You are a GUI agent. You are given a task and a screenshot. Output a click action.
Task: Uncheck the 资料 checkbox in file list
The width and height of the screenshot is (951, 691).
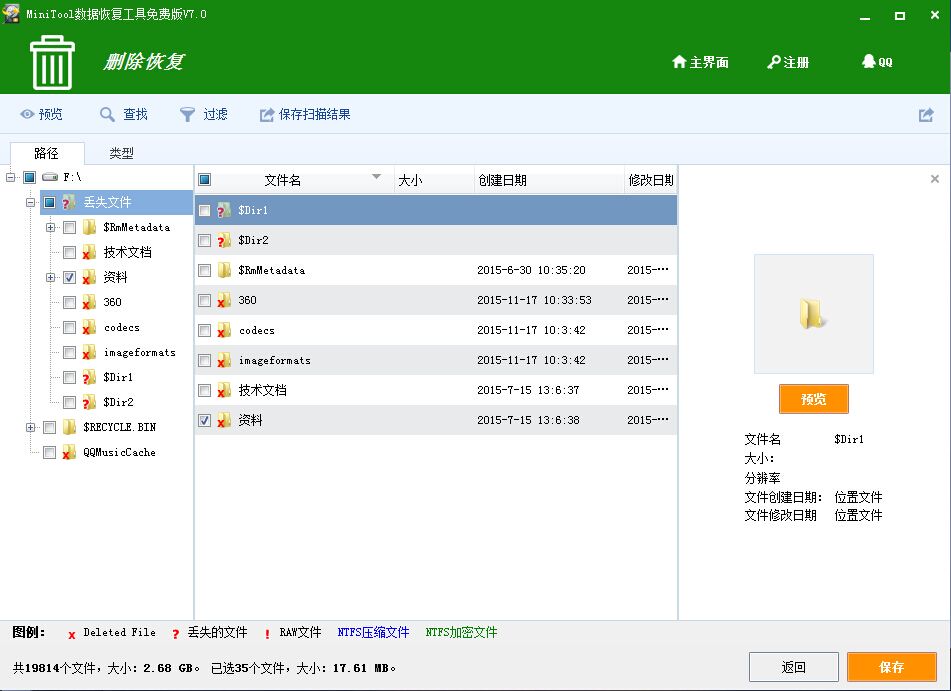pyautogui.click(x=204, y=420)
